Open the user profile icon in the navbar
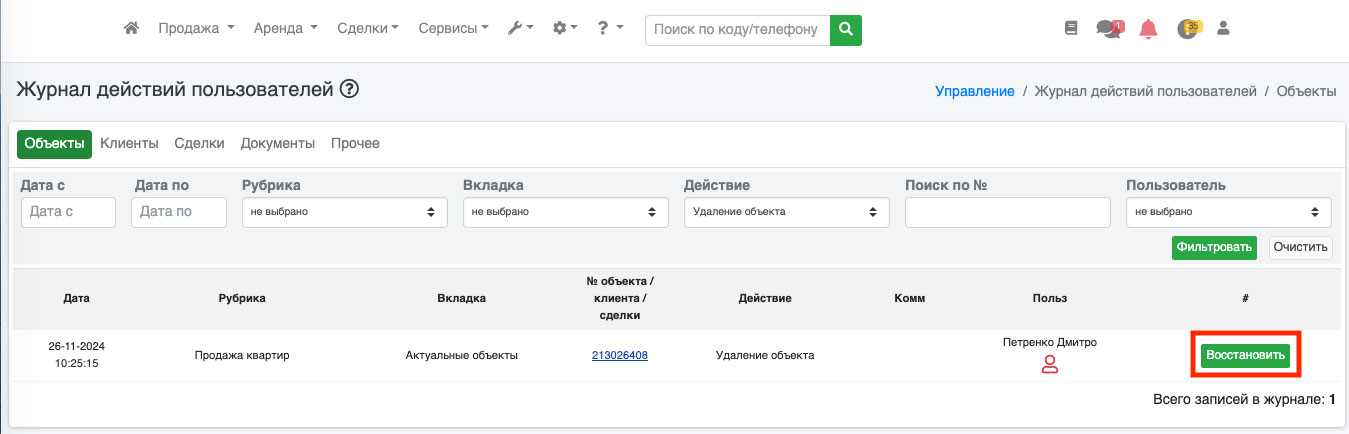Viewport: 1349px width, 434px height. [x=1222, y=29]
